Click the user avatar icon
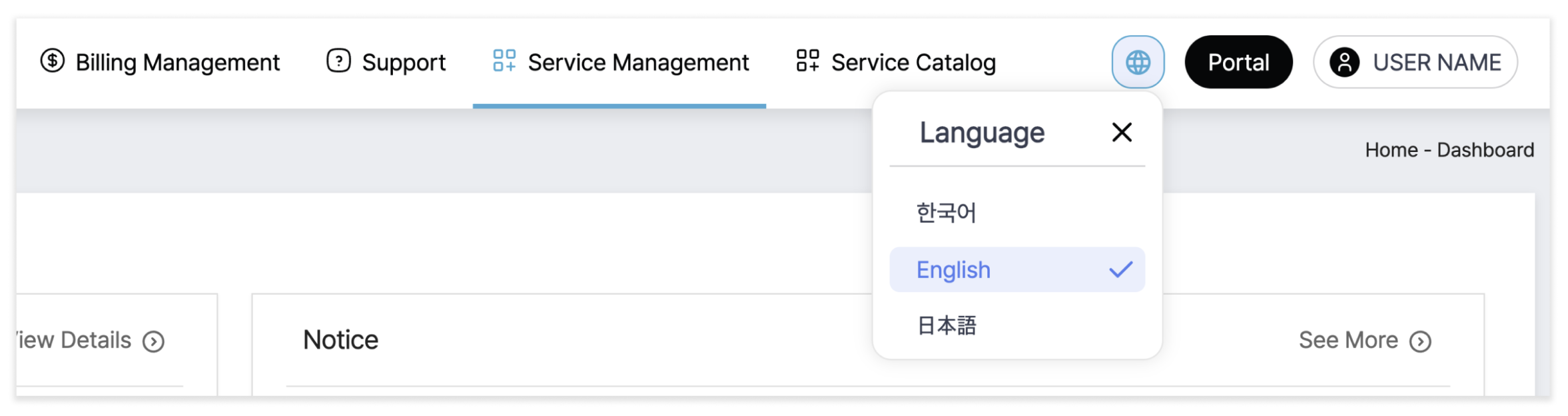This screenshot has height=416, width=1568. tap(1345, 62)
